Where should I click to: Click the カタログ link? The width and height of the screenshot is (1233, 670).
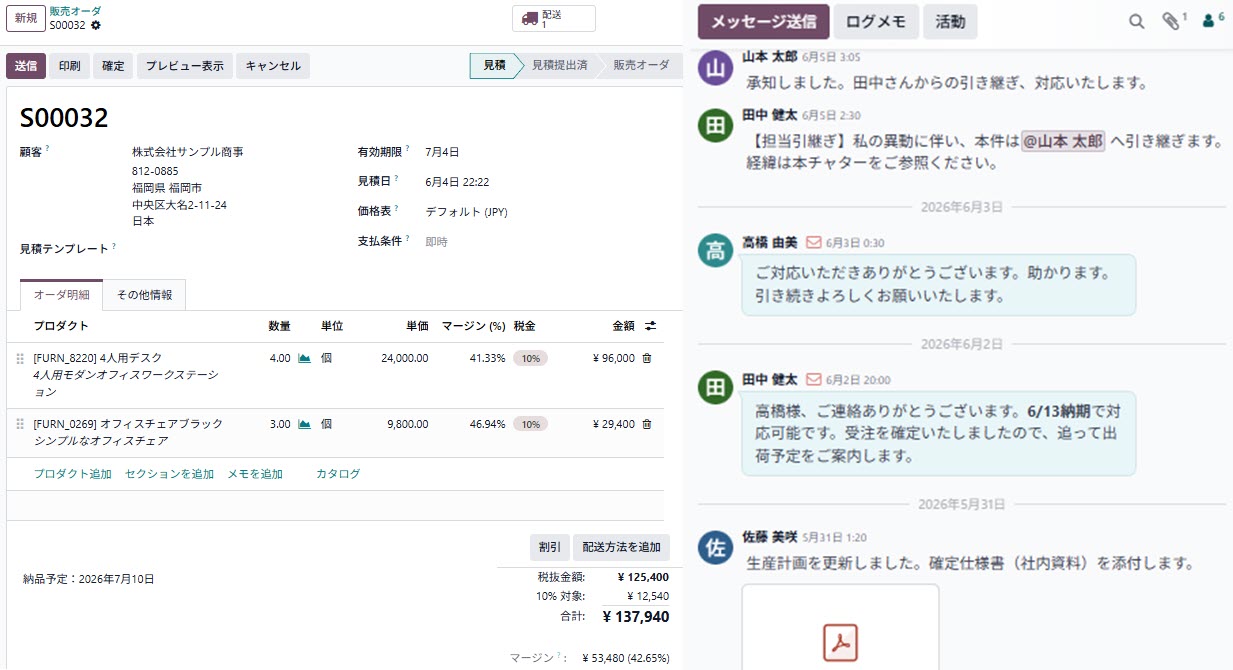pyautogui.click(x=338, y=474)
